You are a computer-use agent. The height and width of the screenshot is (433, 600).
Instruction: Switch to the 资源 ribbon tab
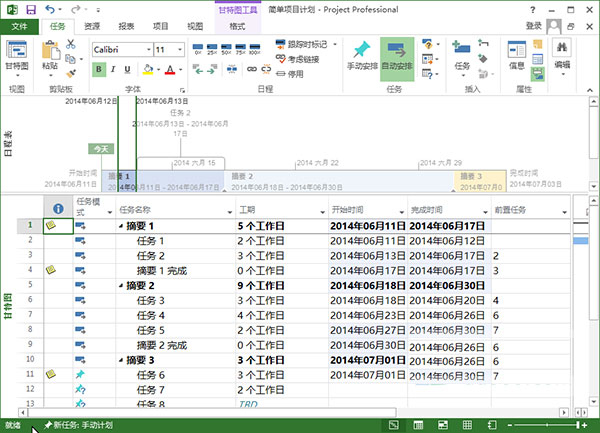coord(92,26)
